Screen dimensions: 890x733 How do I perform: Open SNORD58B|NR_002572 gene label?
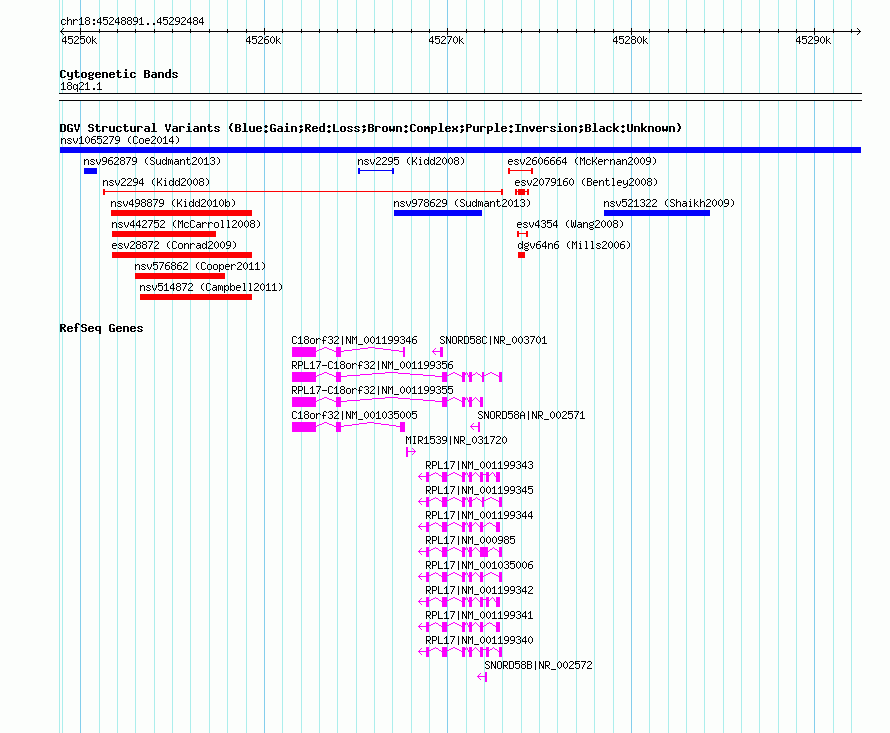[x=538, y=665]
